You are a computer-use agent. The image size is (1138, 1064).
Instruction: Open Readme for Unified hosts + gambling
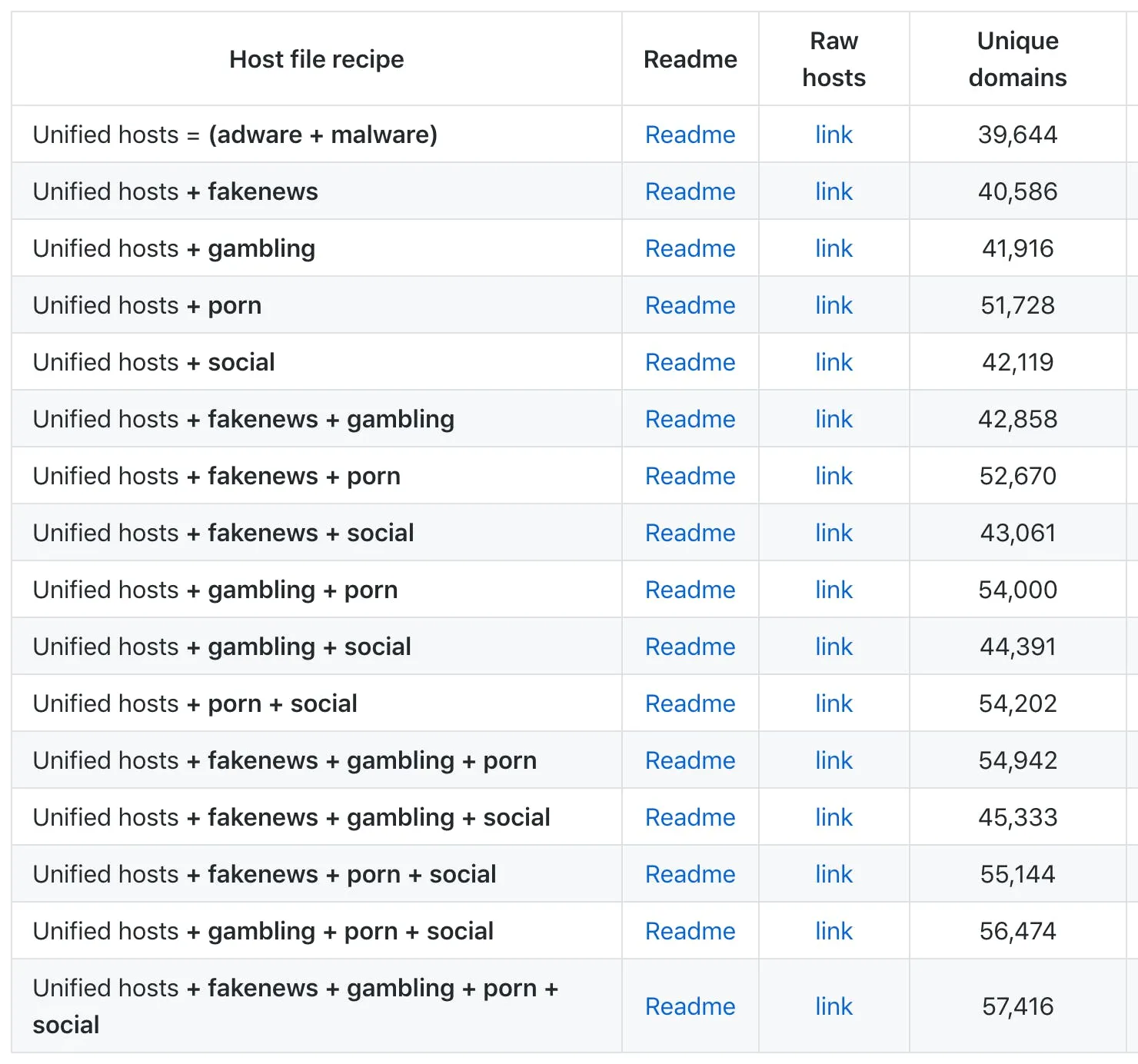point(690,248)
